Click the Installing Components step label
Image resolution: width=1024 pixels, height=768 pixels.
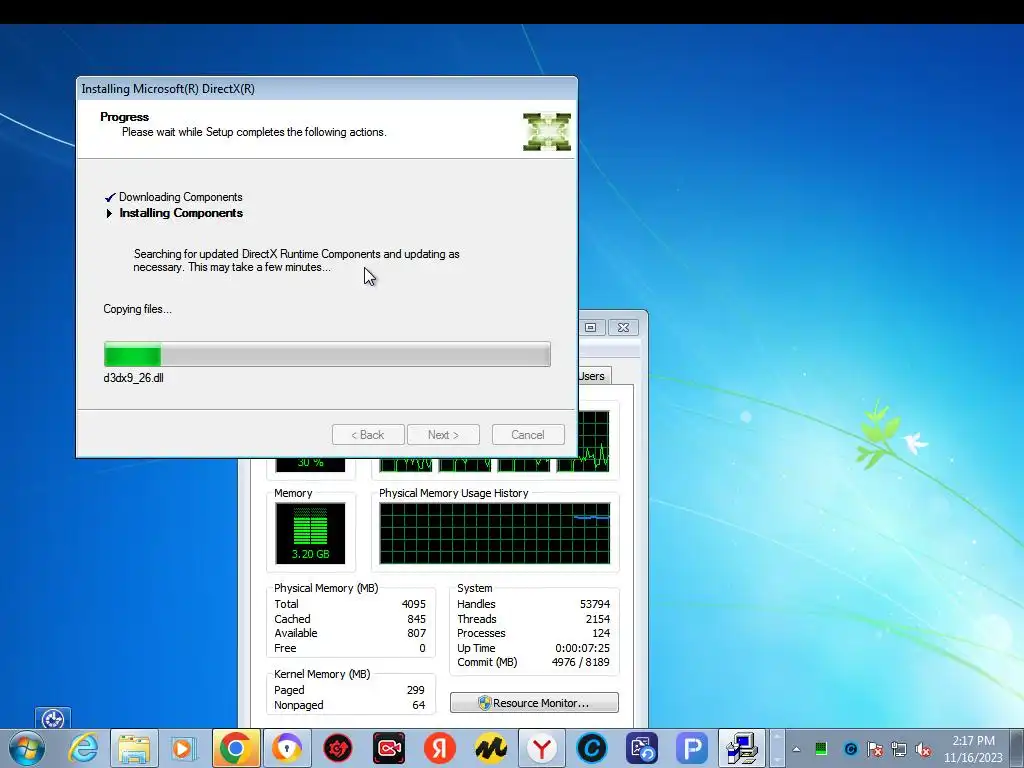[181, 213]
